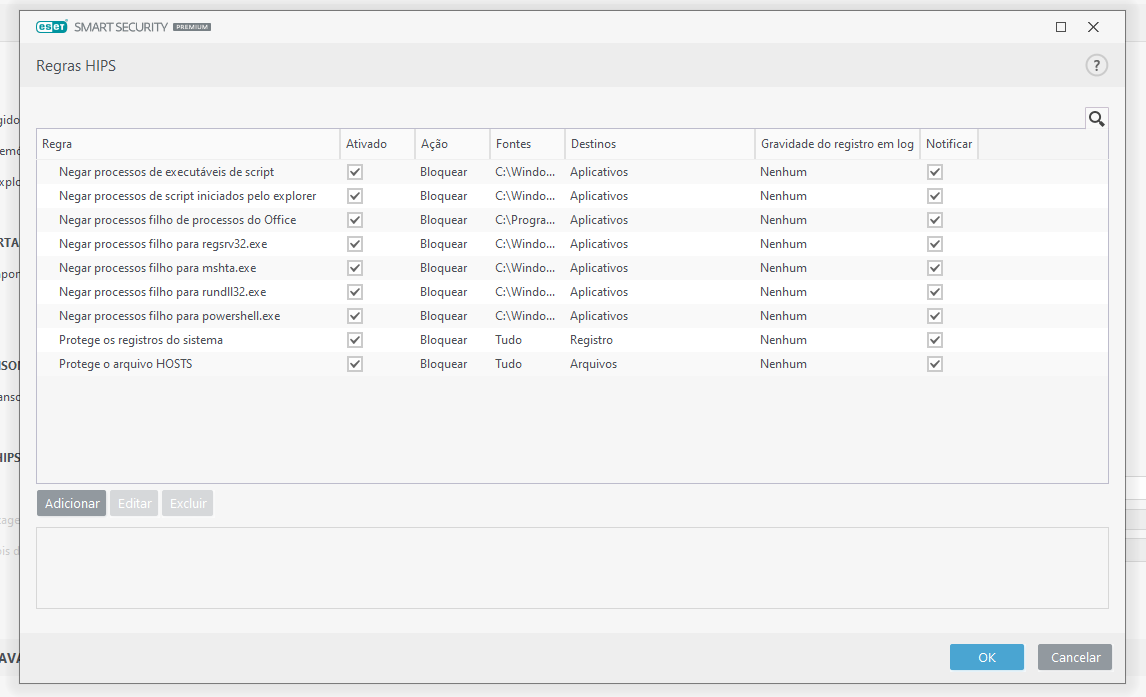Close the HIPS rules window
The image size is (1146, 697).
click(1093, 27)
